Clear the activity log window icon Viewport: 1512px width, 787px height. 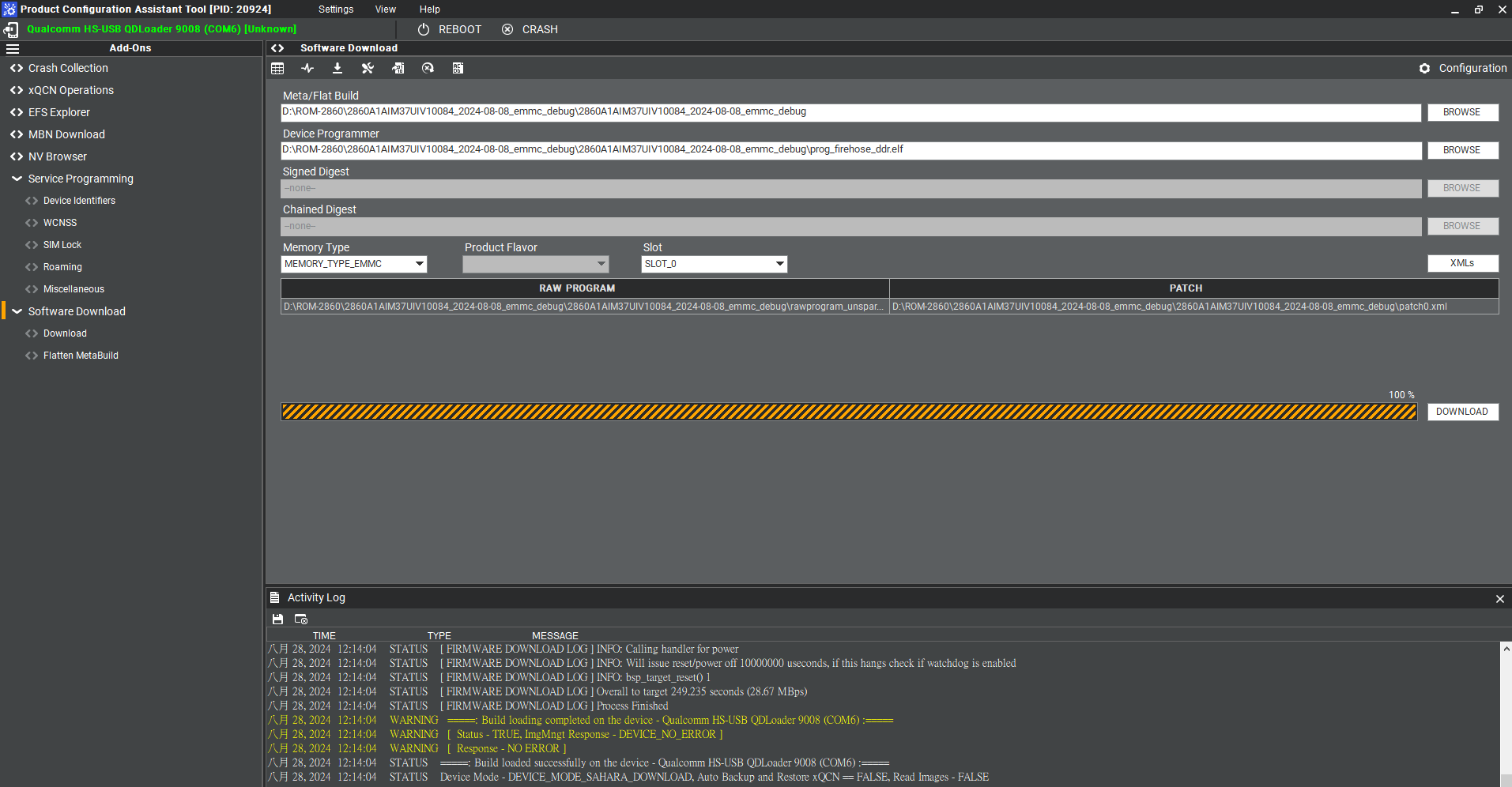301,619
